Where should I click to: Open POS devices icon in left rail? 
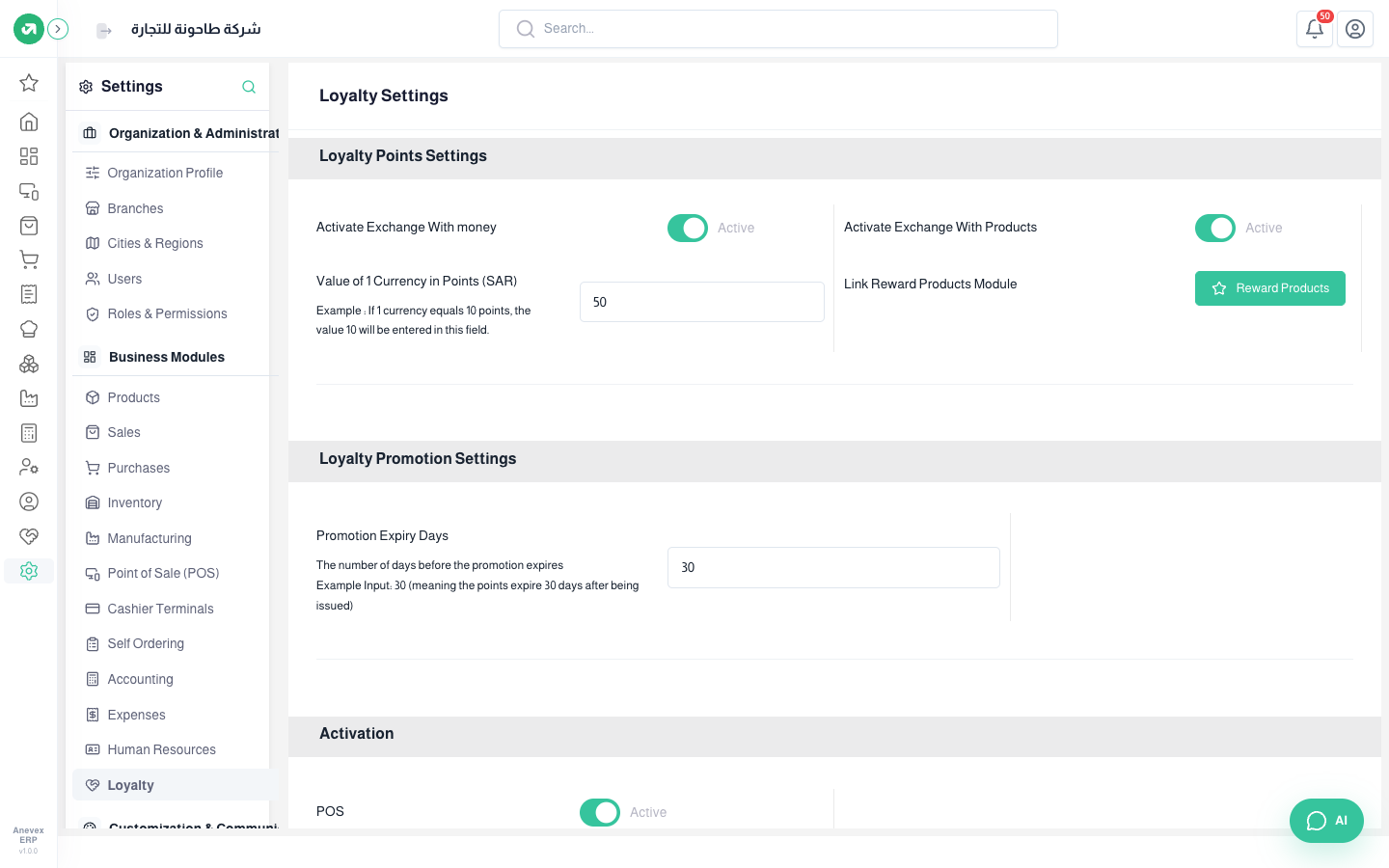pyautogui.click(x=29, y=191)
